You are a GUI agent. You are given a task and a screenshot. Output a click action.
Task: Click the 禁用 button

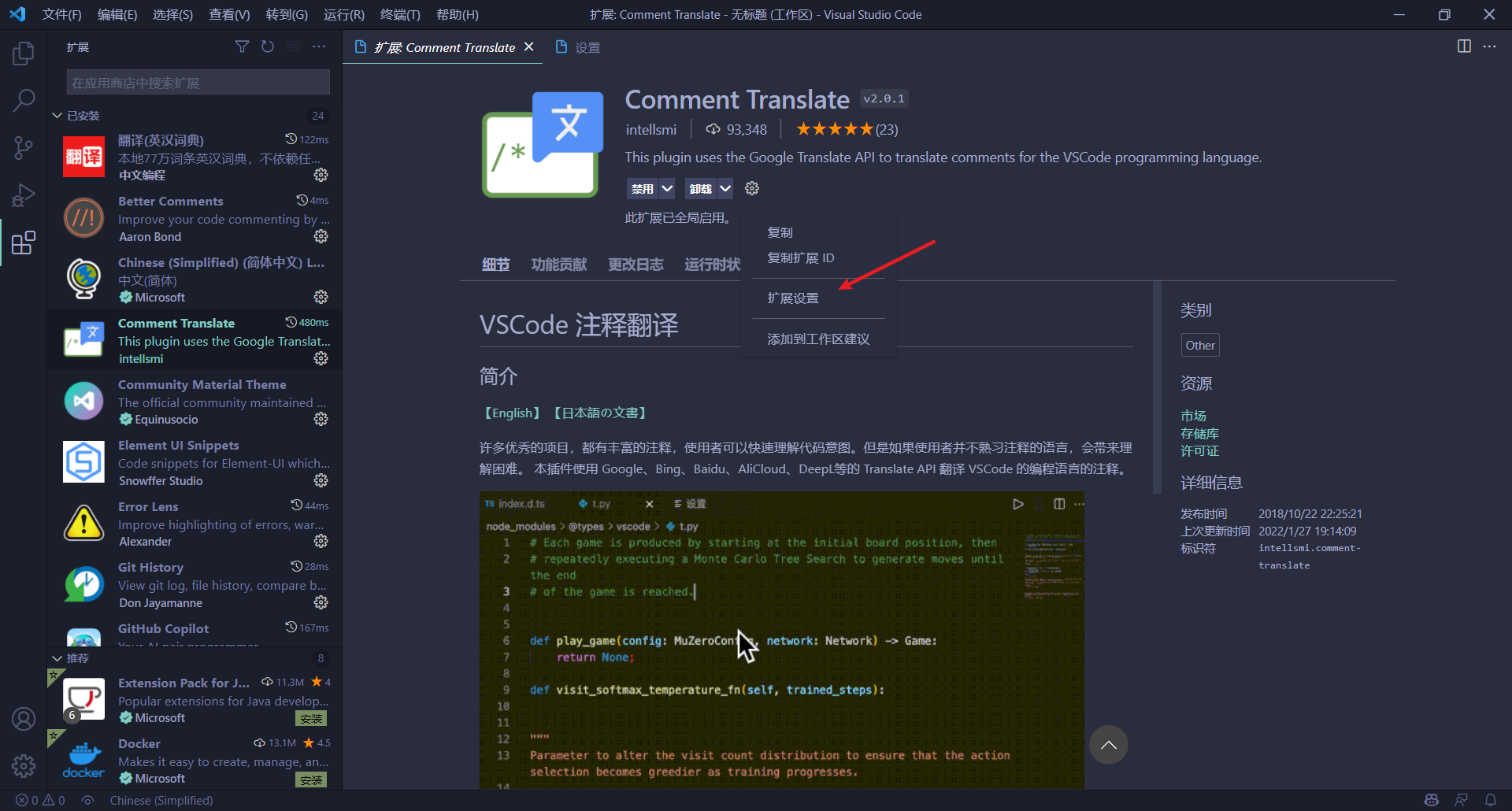643,188
